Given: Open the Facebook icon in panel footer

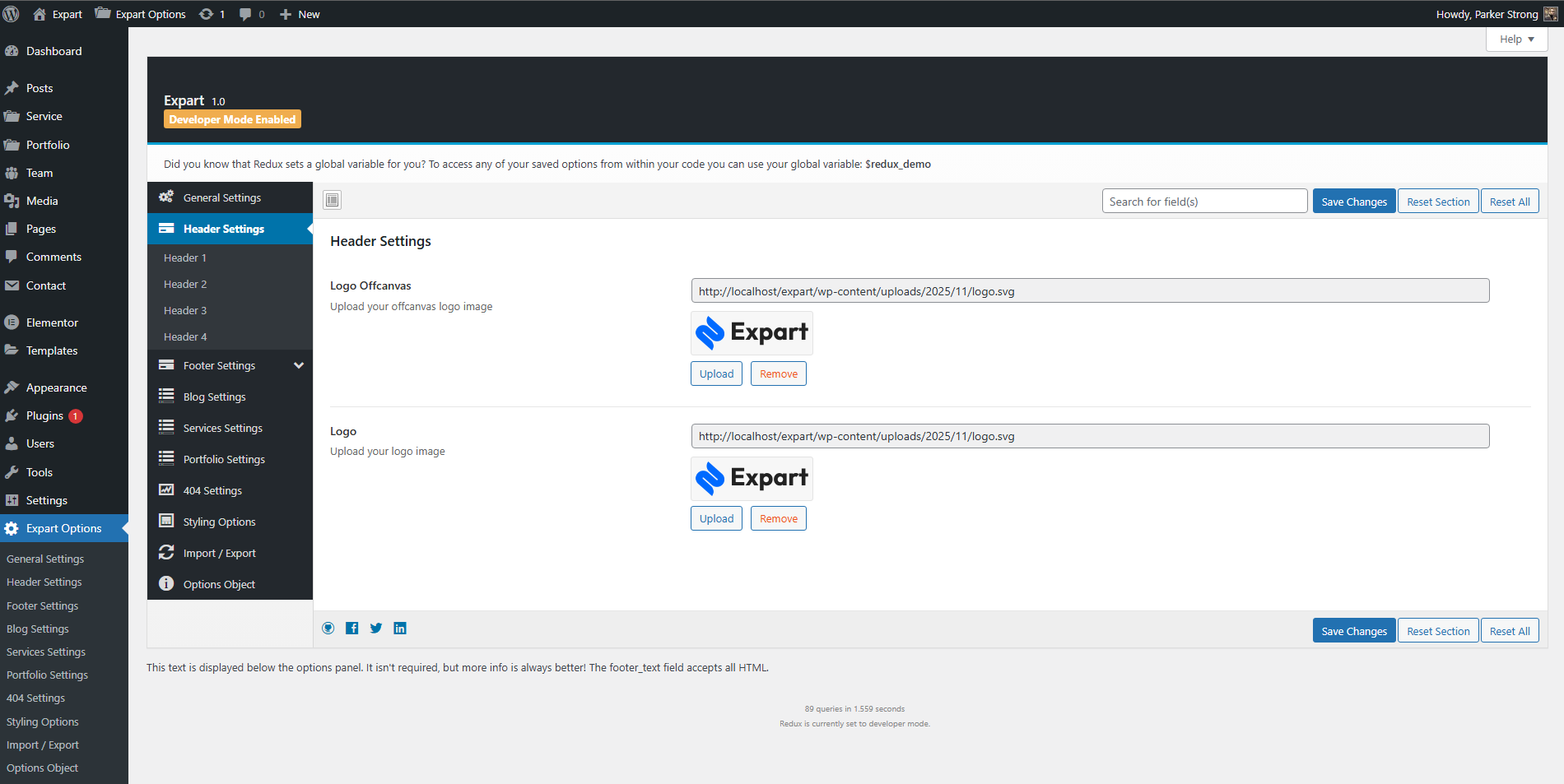Looking at the screenshot, I should (351, 629).
